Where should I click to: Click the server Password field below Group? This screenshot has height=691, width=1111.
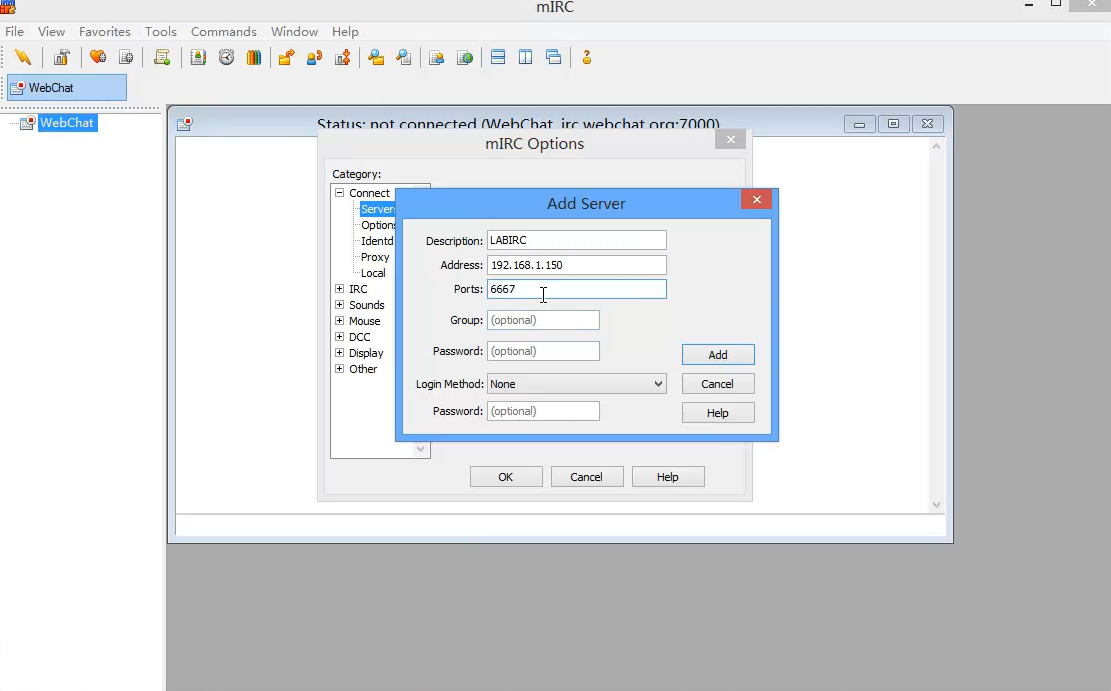point(543,352)
